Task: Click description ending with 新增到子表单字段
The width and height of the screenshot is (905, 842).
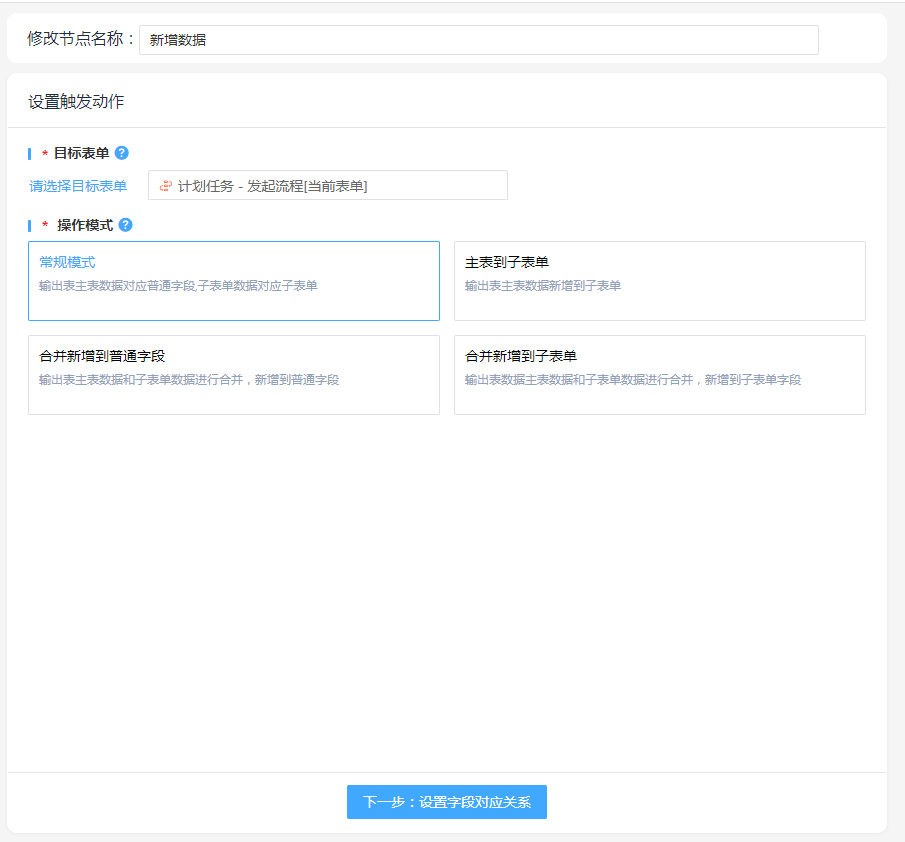Action: (x=632, y=380)
